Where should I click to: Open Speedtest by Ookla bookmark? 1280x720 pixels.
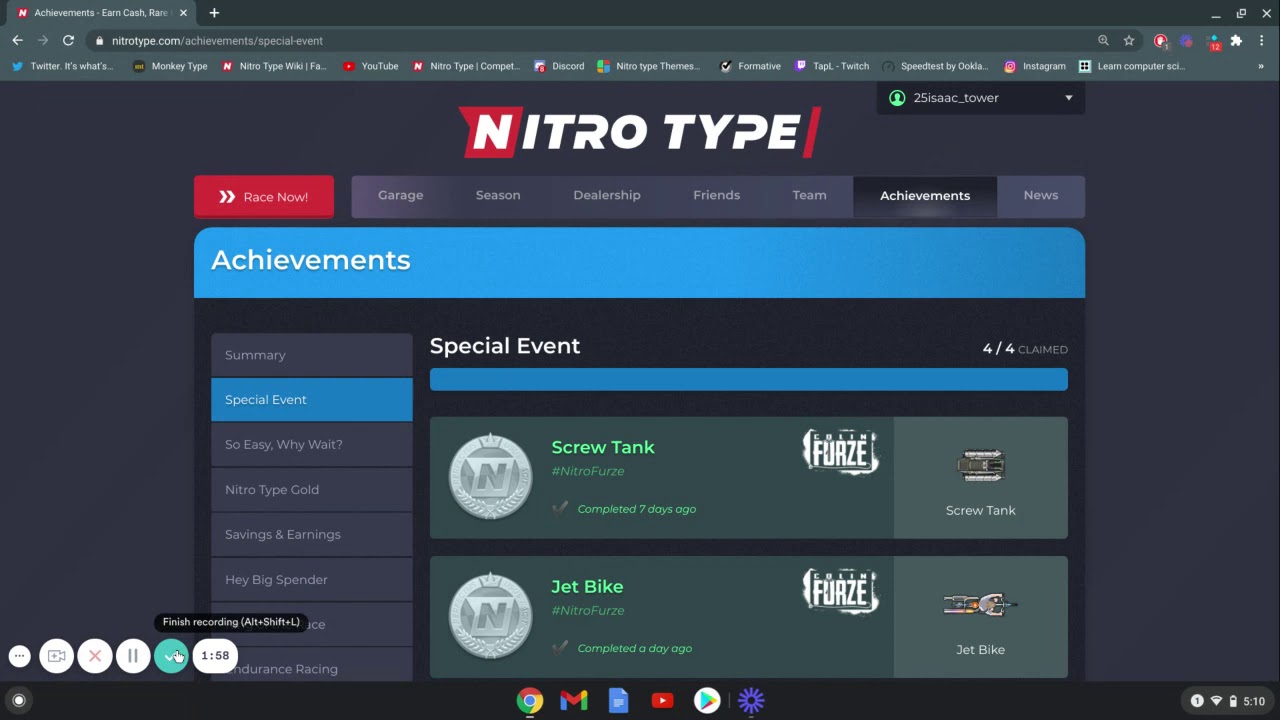(935, 66)
